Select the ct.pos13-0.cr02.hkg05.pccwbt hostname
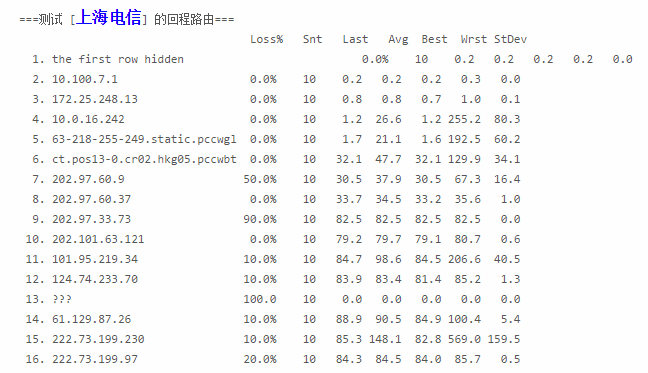 pyautogui.click(x=144, y=159)
